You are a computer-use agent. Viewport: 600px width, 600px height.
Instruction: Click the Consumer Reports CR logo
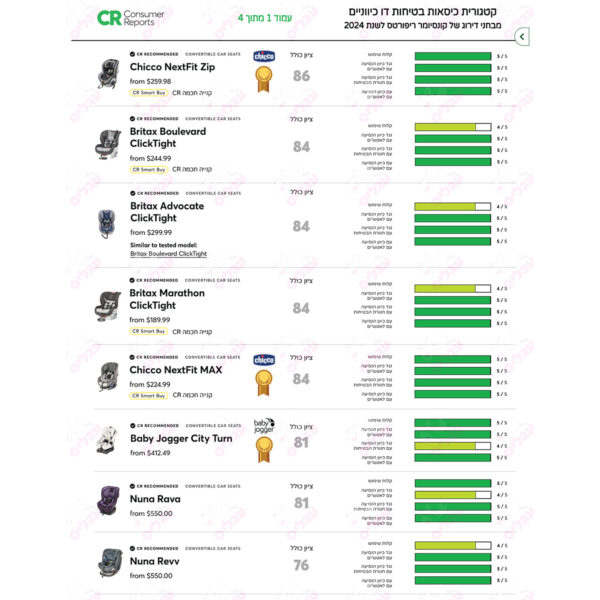pos(130,18)
